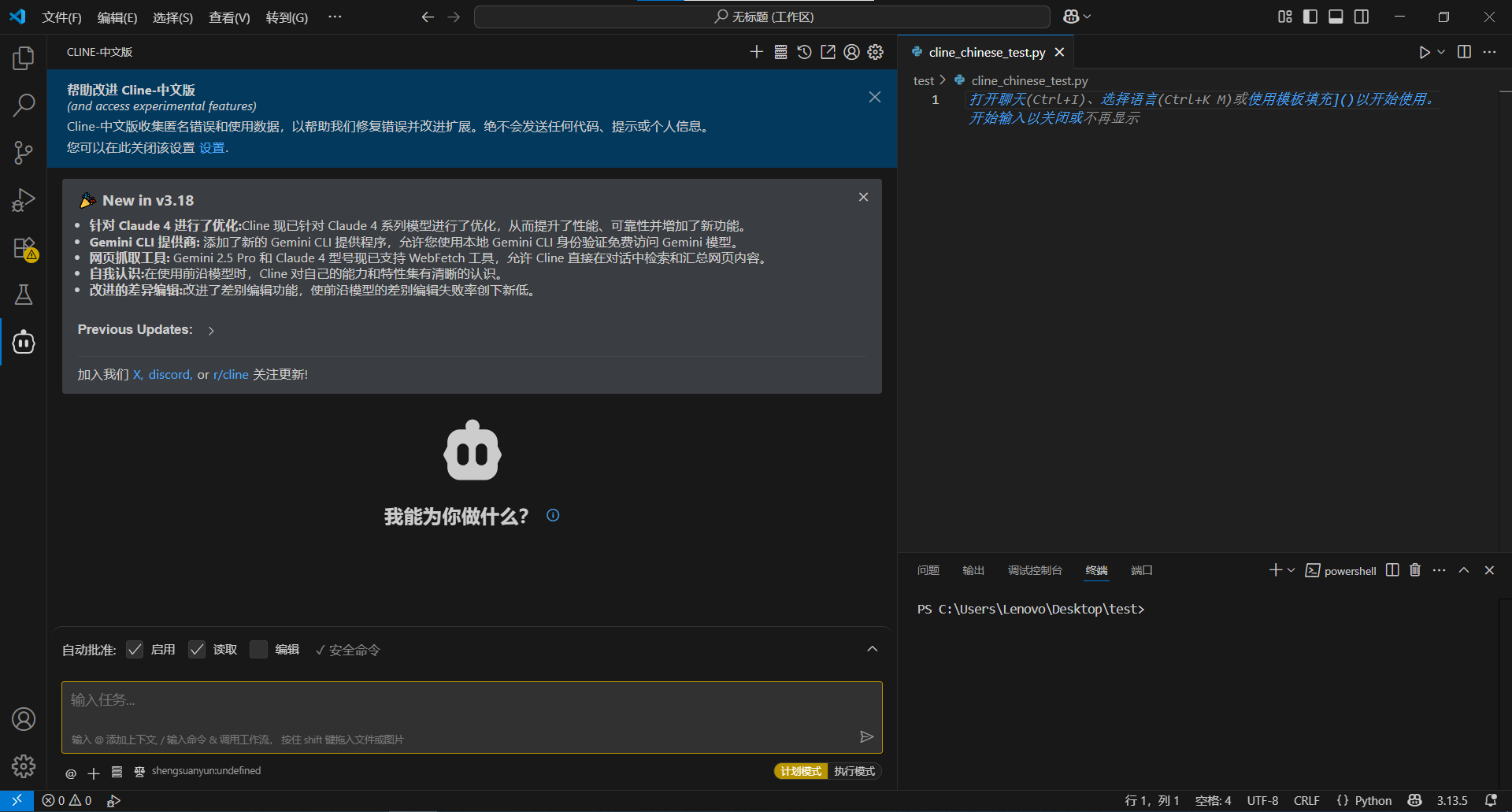
Task: Open Cline MCP servers icon
Action: (780, 52)
